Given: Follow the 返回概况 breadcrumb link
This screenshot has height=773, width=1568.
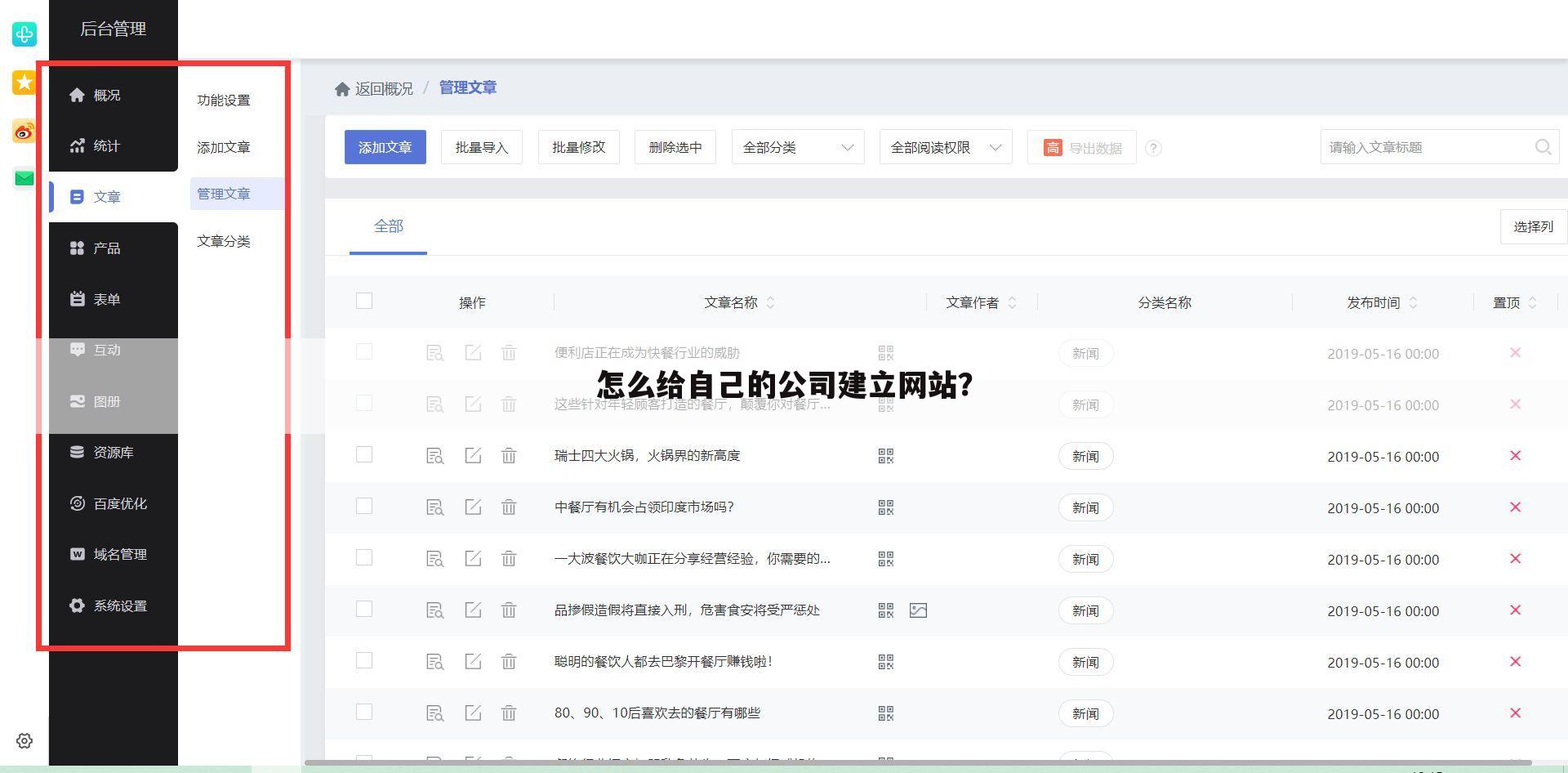Looking at the screenshot, I should [384, 88].
